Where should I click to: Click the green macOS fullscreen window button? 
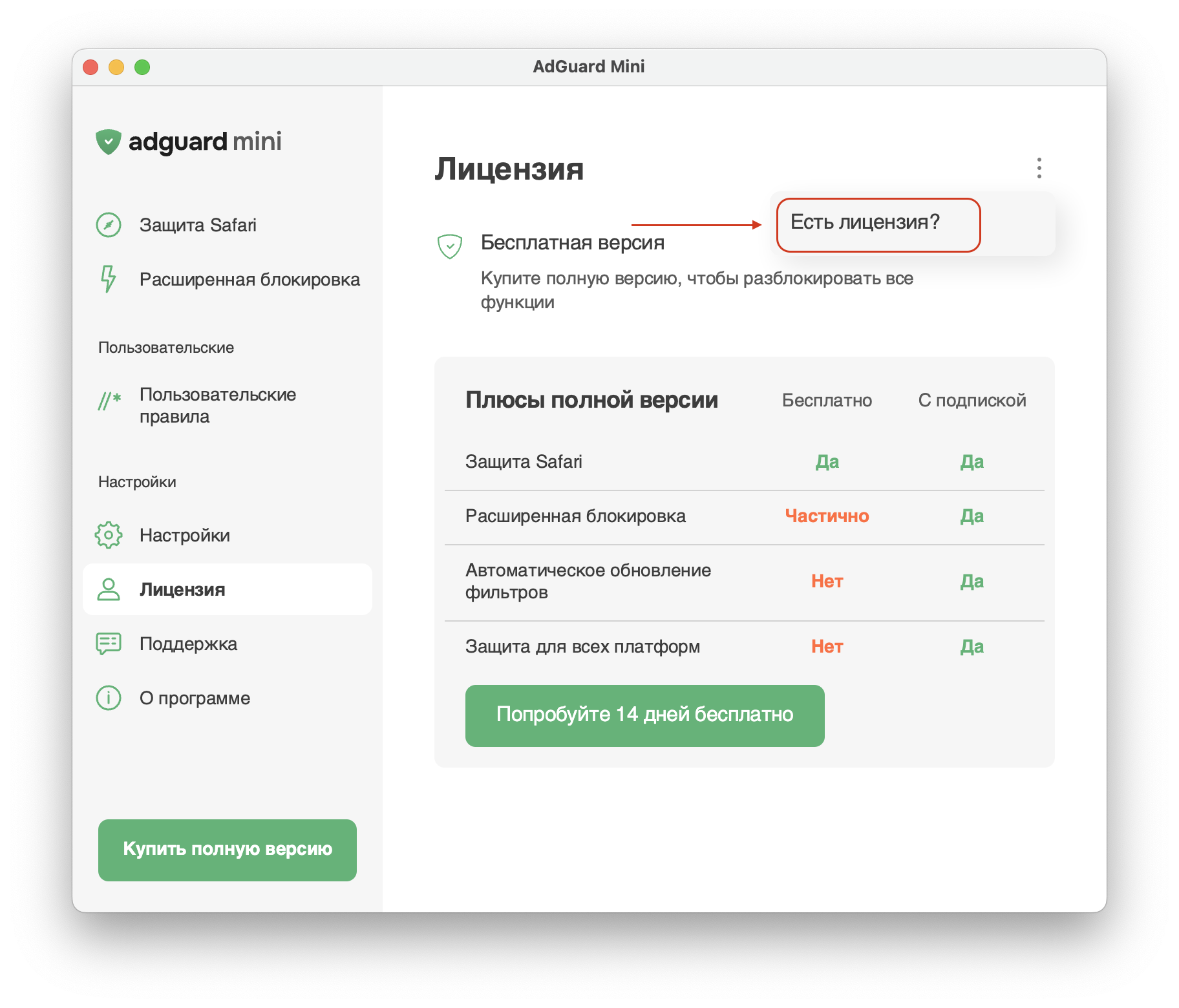click(x=142, y=67)
